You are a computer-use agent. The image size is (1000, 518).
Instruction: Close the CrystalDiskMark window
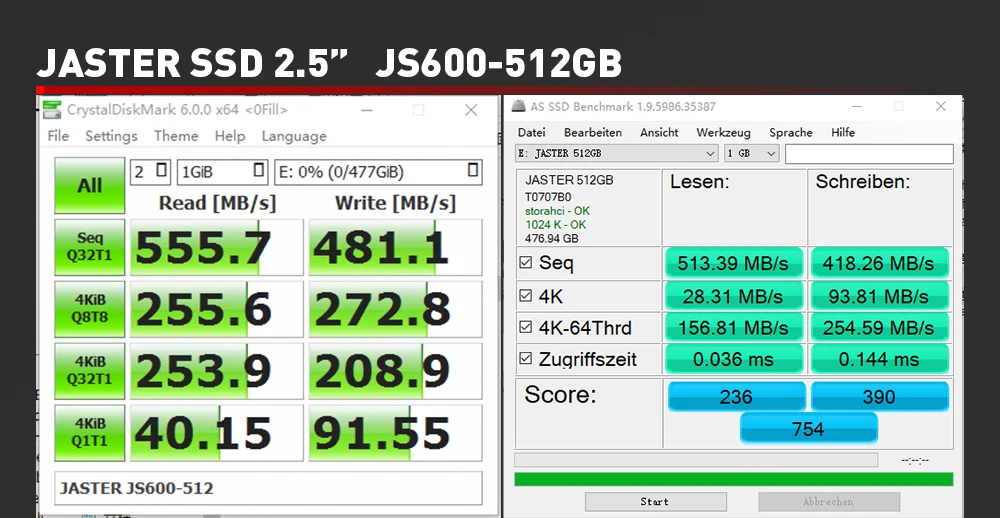coord(471,110)
